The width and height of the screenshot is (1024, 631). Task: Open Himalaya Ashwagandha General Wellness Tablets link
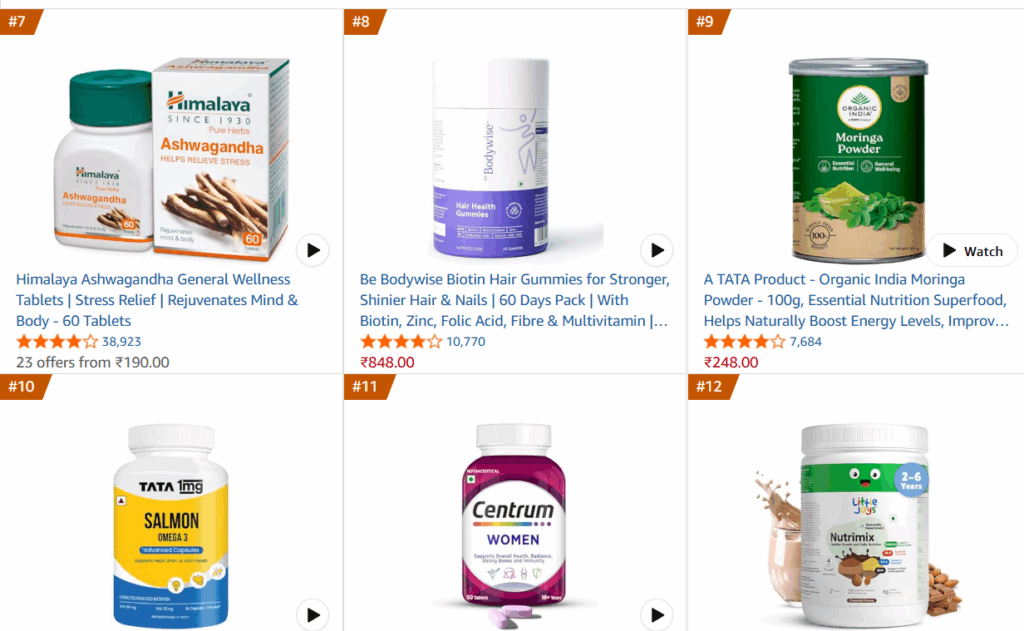157,300
